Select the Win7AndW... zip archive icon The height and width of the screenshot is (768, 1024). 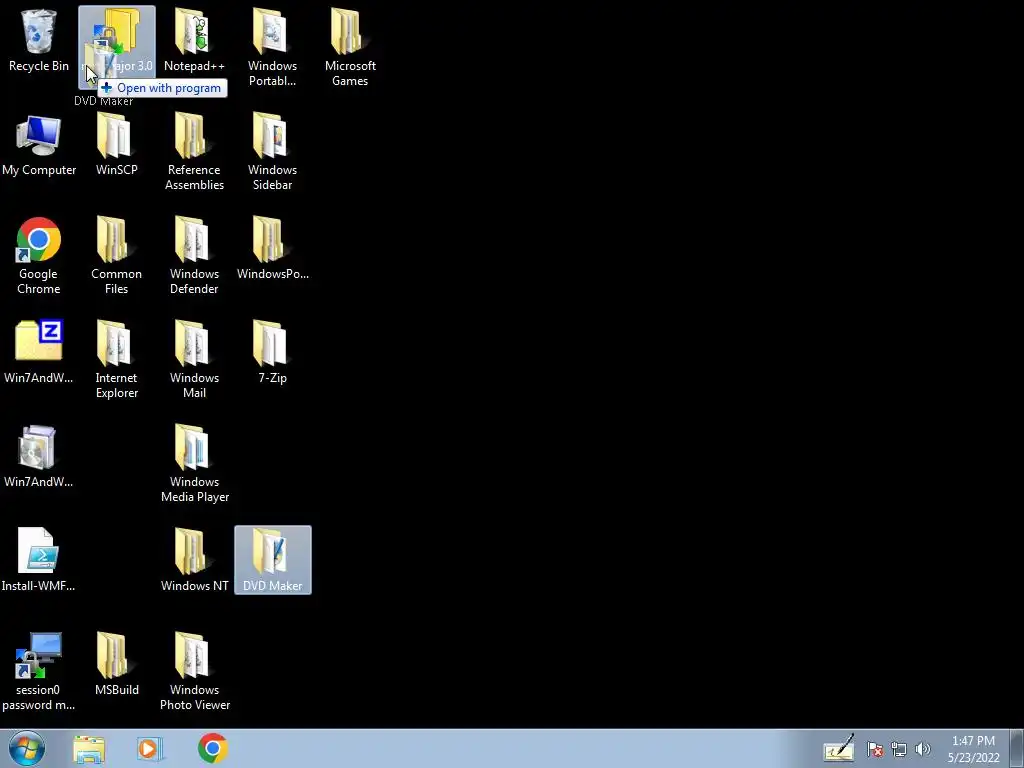39,353
